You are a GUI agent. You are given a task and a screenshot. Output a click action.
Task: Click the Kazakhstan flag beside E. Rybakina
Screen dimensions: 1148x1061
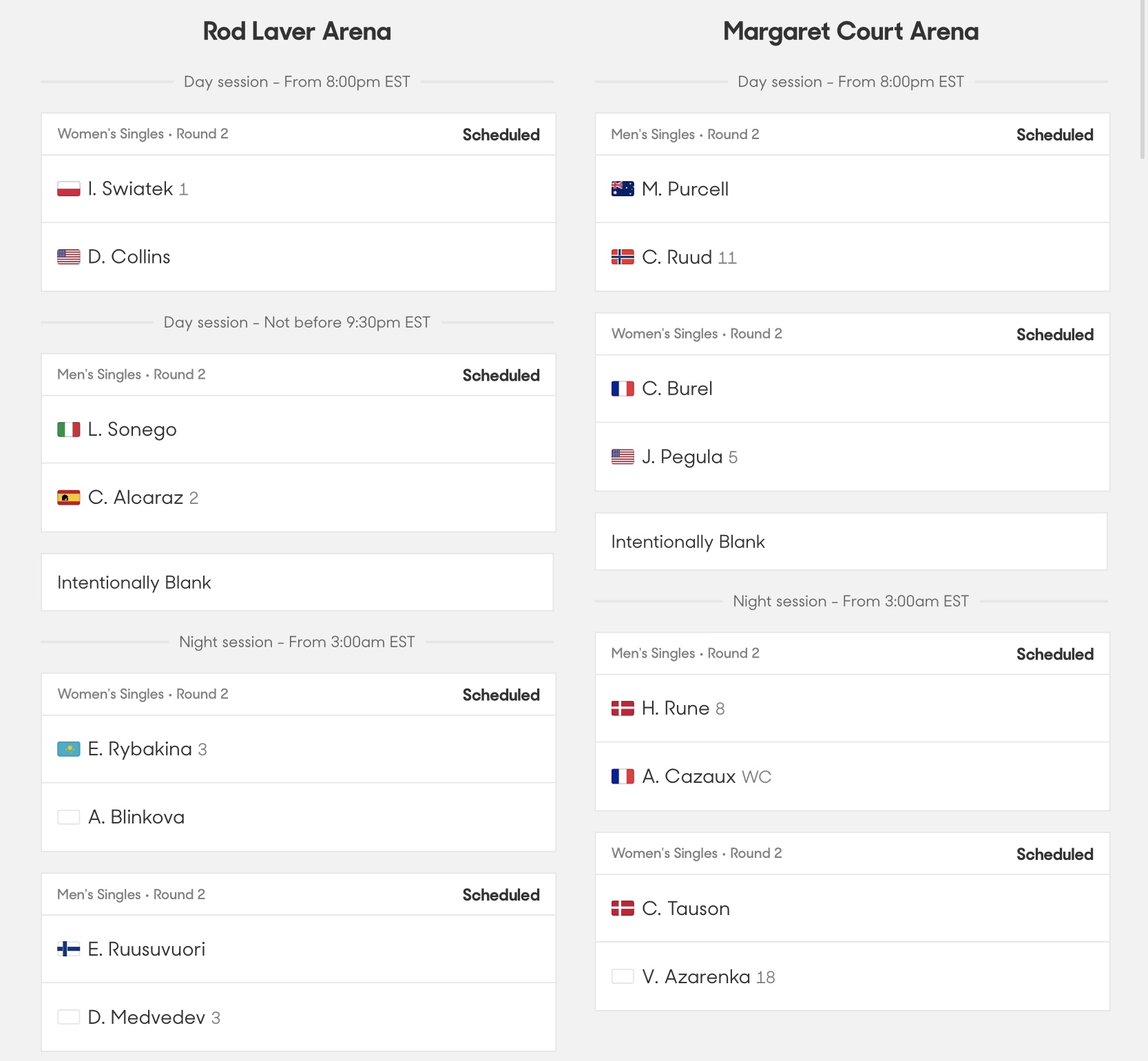[68, 748]
